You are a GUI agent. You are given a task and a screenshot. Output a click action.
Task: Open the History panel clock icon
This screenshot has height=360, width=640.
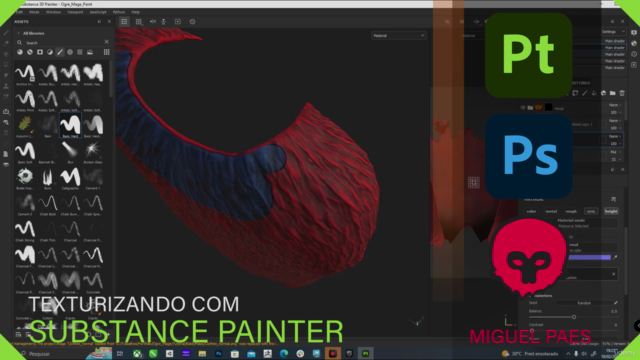tap(633, 54)
